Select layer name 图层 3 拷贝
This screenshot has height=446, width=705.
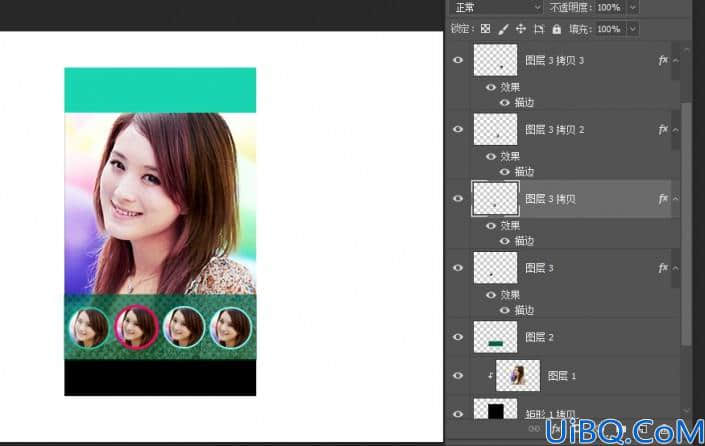(x=550, y=199)
